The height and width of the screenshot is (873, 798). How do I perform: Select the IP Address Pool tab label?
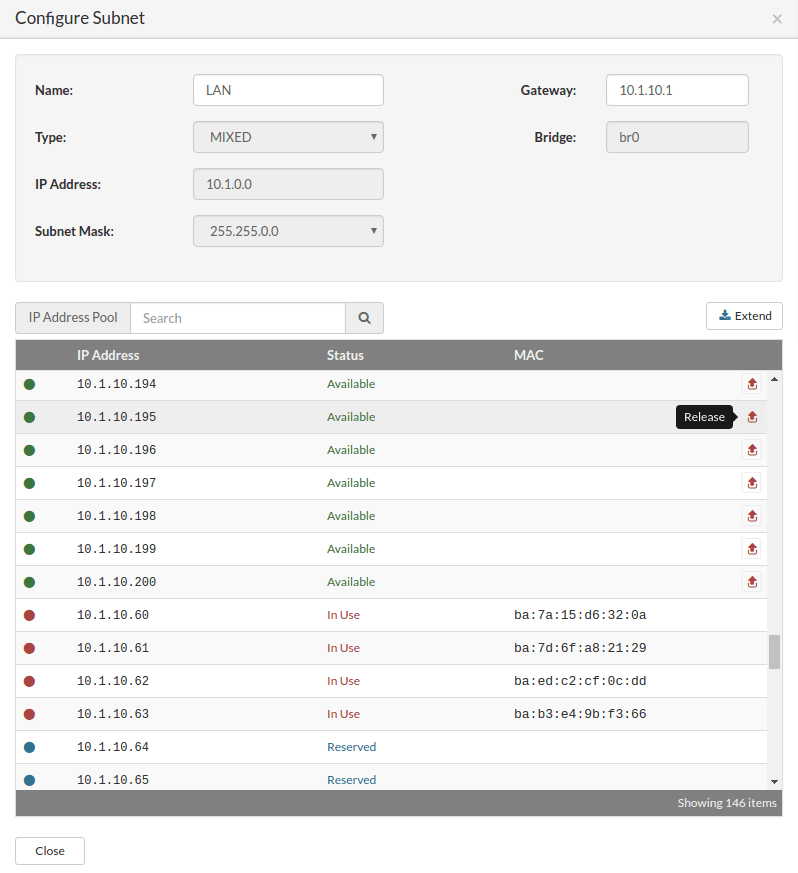73,318
